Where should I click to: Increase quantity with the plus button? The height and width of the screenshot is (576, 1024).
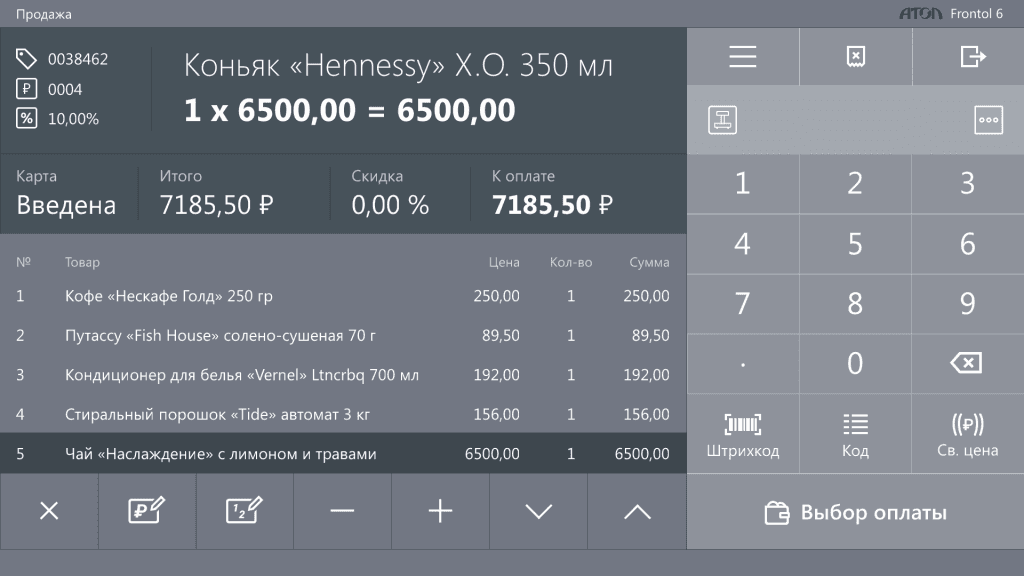point(440,511)
